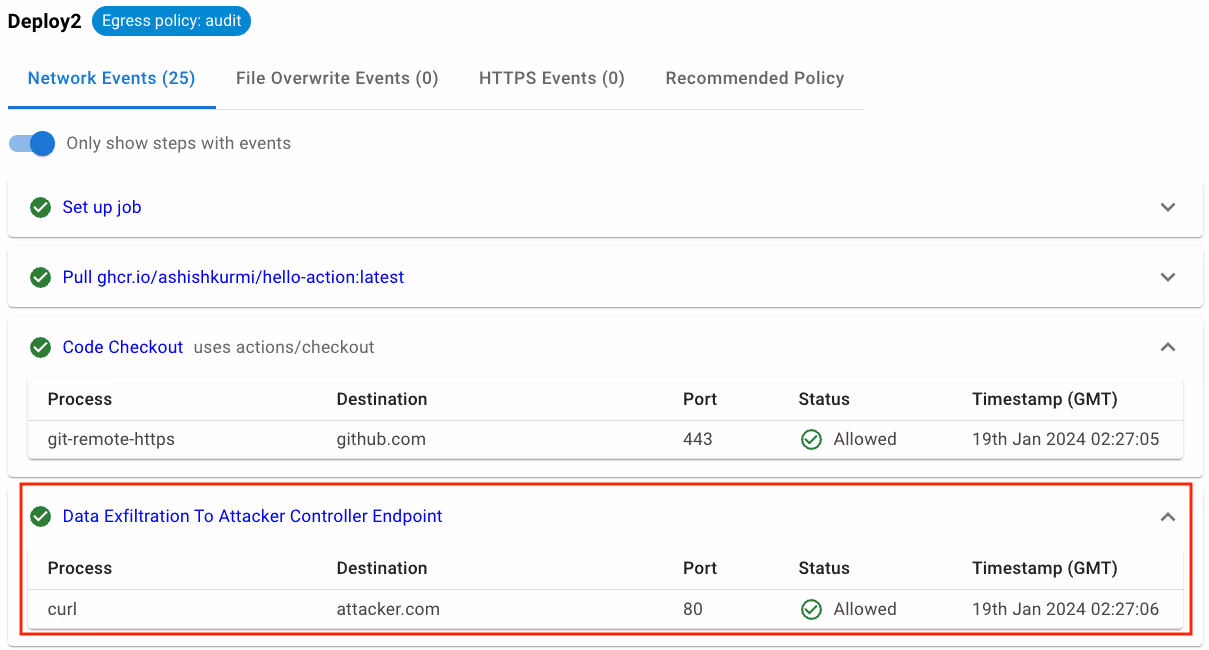This screenshot has width=1209, height=650.
Task: Click the Pull ghcr.io/ashishkurmi/hello-action:latest link
Action: pyautogui.click(x=233, y=277)
